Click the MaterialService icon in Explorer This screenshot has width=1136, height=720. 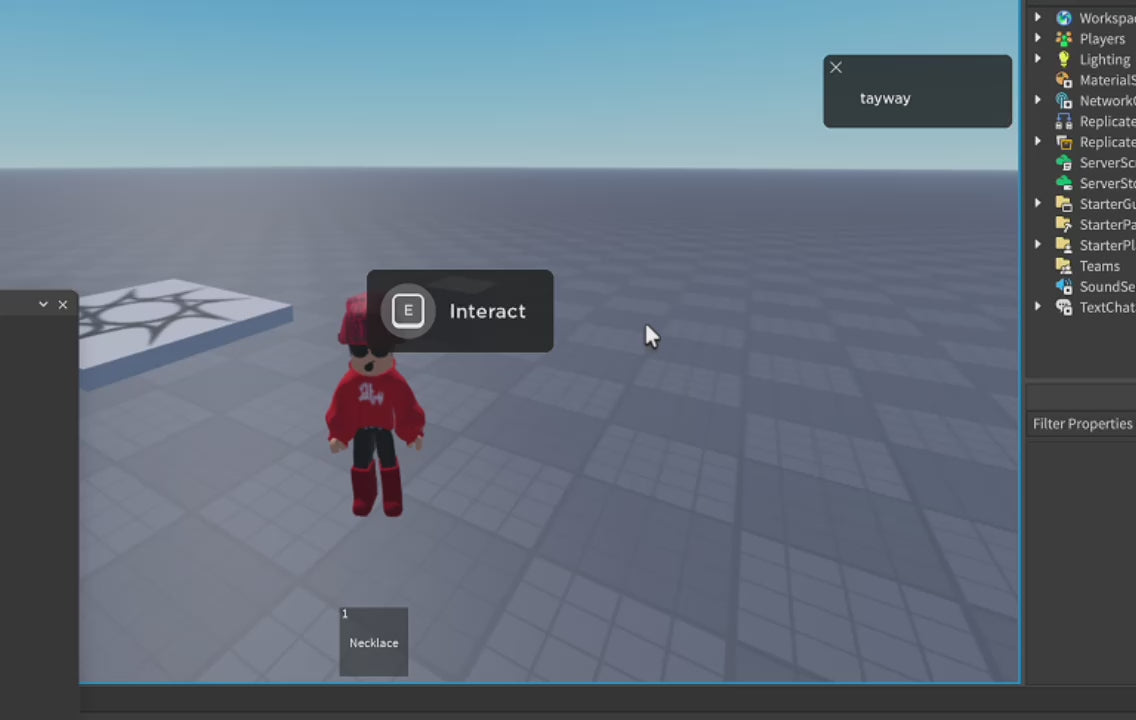1064,80
